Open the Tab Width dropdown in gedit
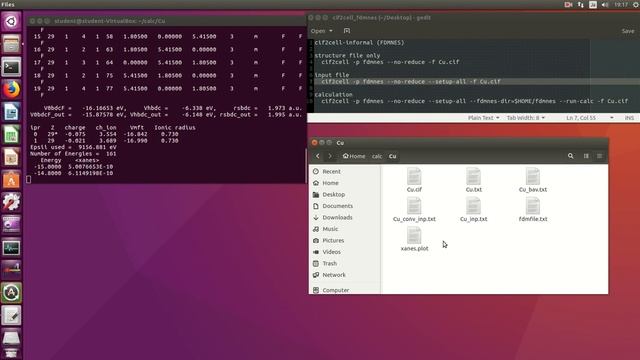The image size is (640, 360). (x=526, y=118)
